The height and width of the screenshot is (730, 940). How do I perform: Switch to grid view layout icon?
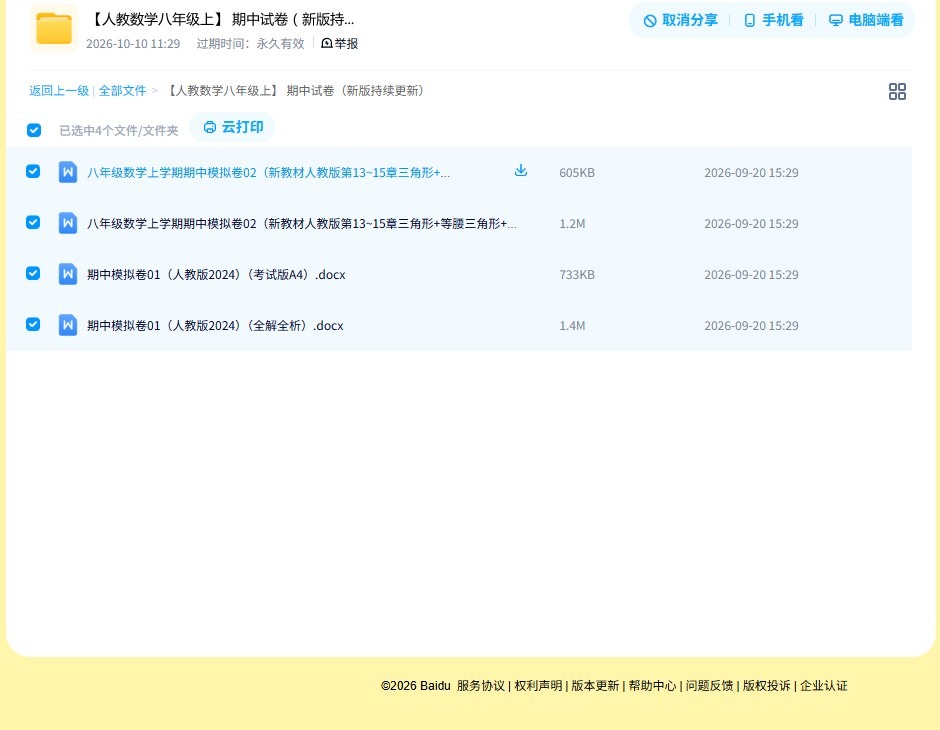pos(897,91)
